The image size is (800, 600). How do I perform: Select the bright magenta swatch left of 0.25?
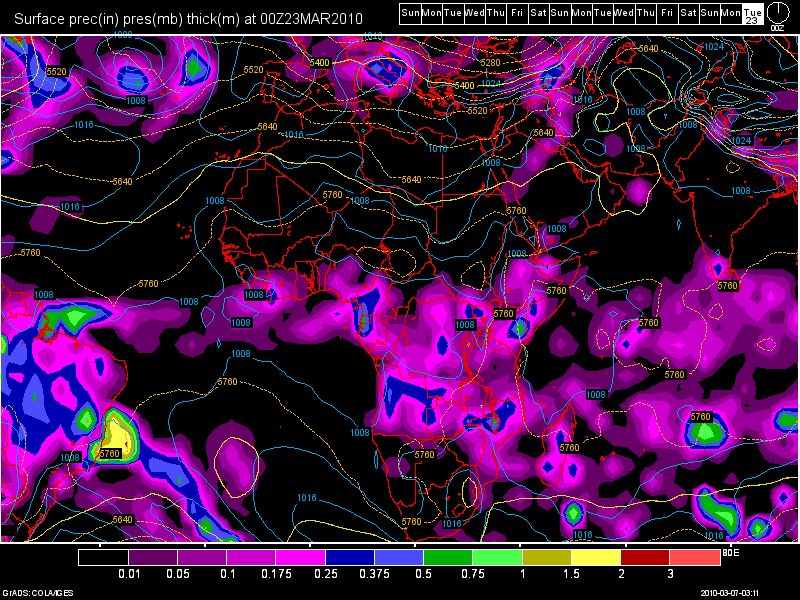[x=301, y=557]
